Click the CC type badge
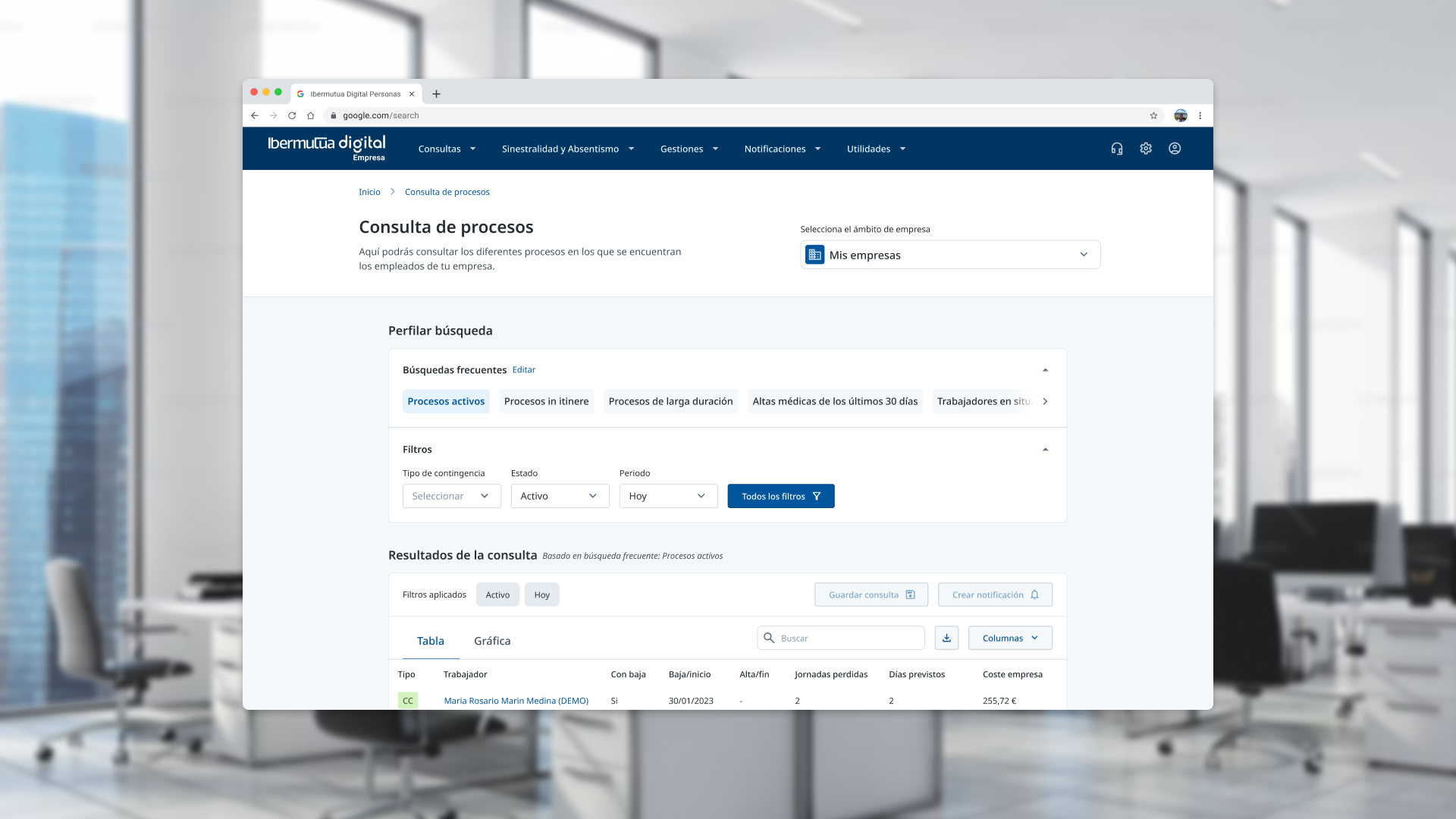The height and width of the screenshot is (819, 1456). point(408,701)
